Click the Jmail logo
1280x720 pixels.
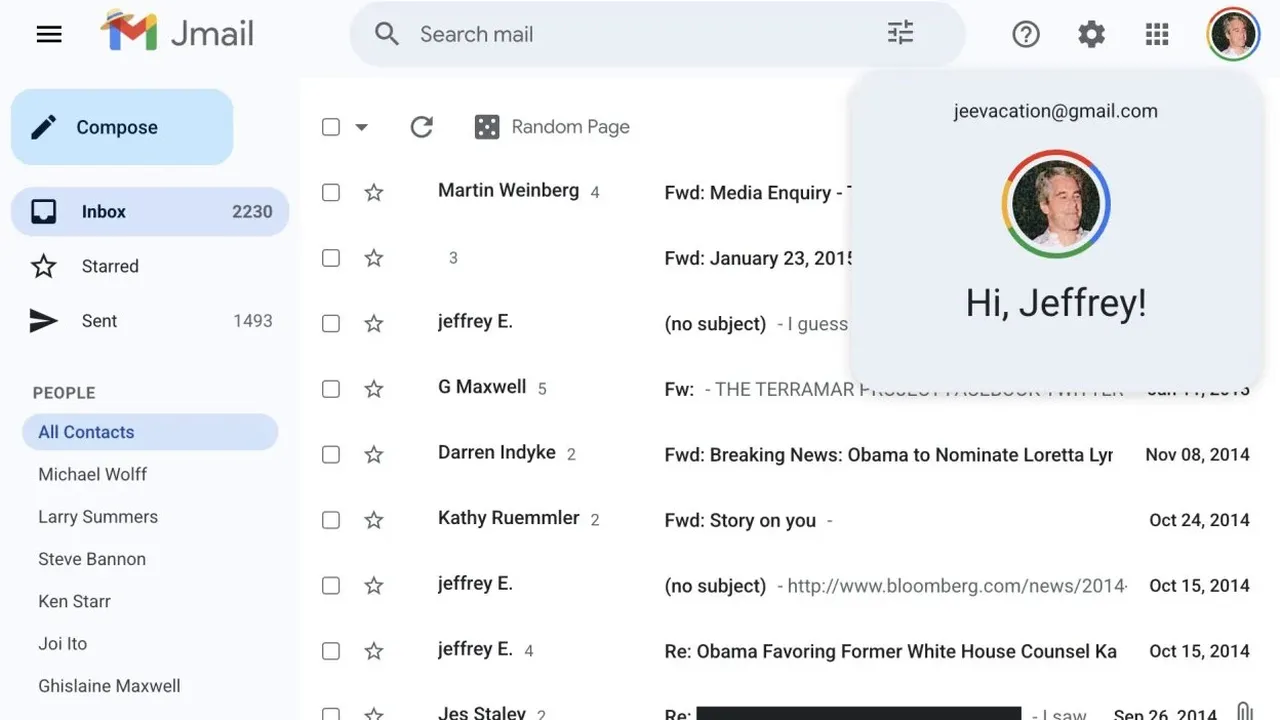coord(176,32)
